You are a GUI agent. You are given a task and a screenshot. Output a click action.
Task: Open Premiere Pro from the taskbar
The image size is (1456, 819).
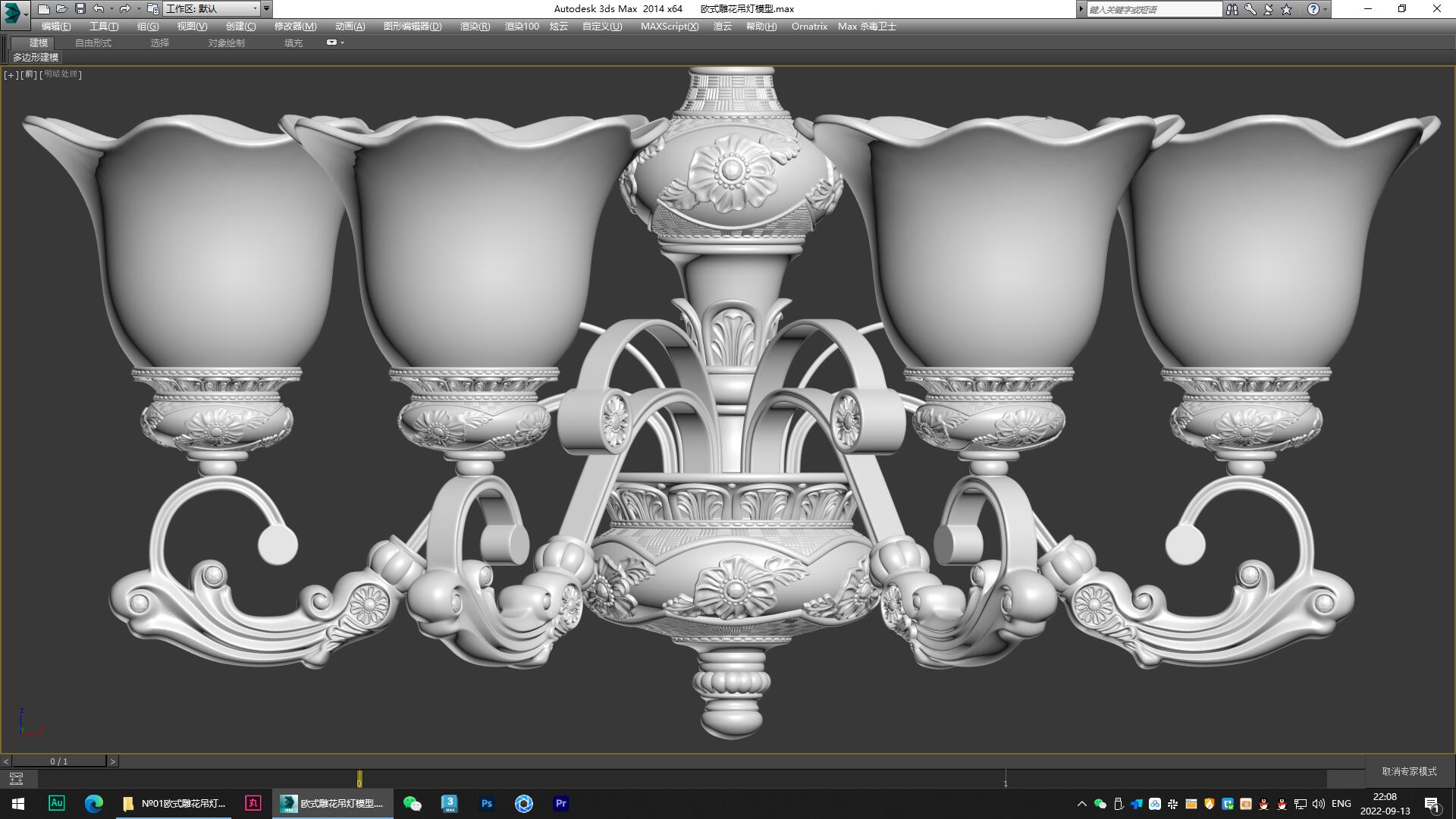(x=560, y=803)
